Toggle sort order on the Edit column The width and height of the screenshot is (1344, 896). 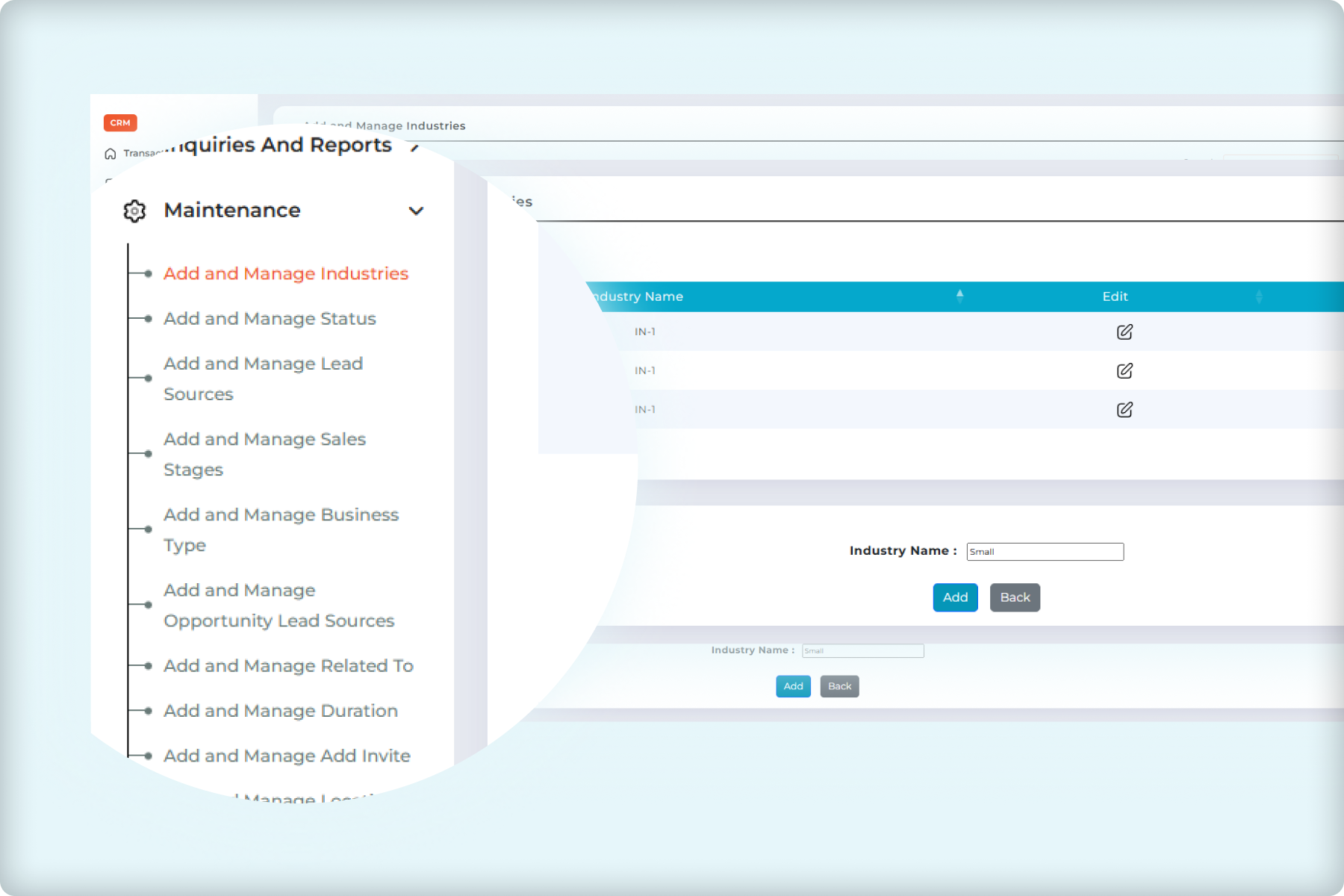[x=1260, y=296]
